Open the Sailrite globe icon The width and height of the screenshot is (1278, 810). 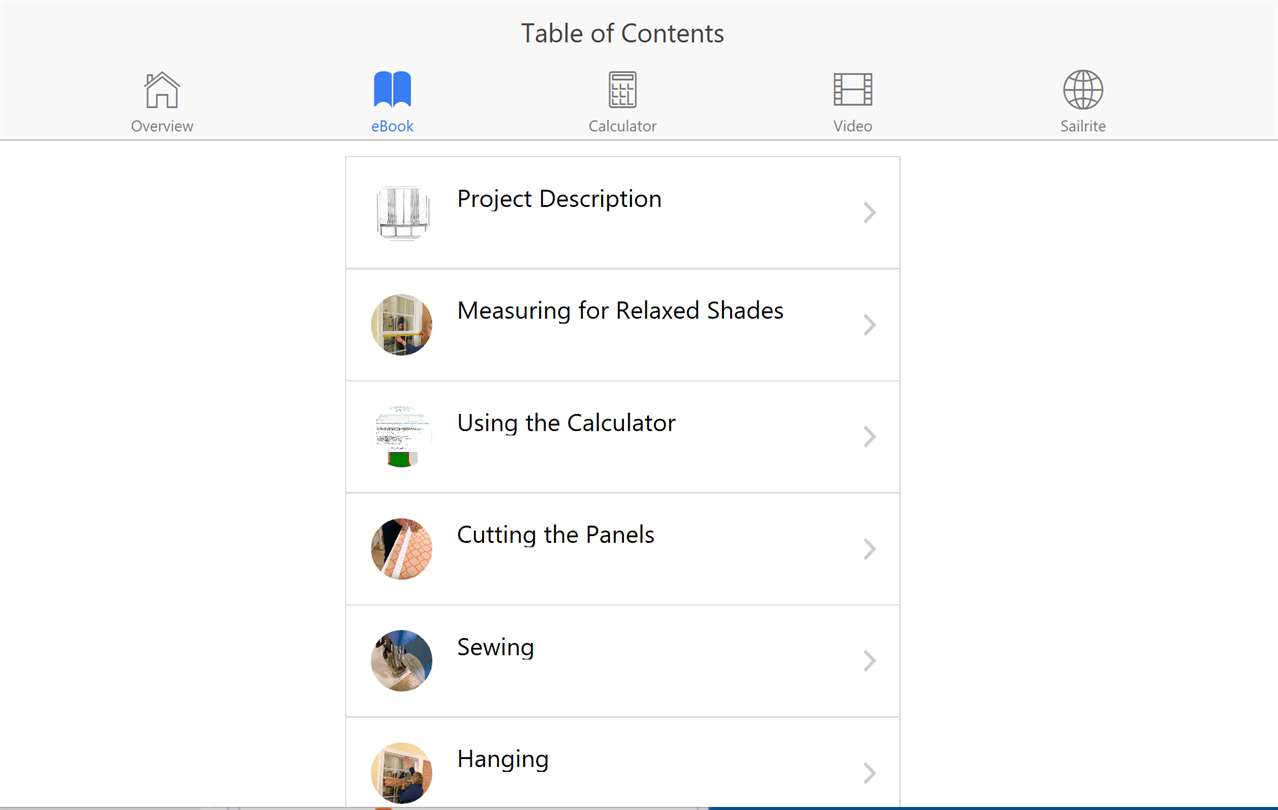[x=1083, y=90]
